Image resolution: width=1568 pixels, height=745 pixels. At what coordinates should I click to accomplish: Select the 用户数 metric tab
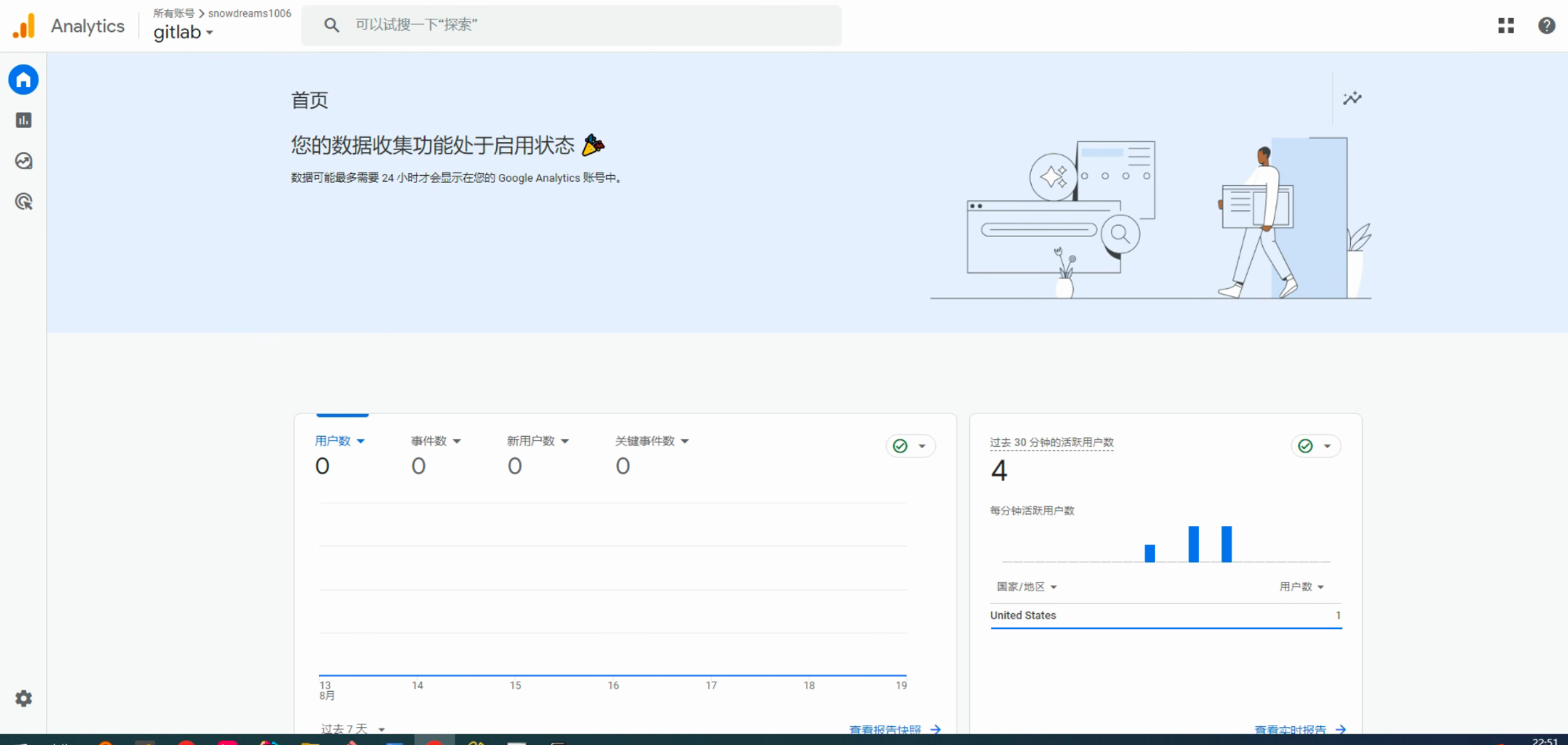pyautogui.click(x=339, y=441)
